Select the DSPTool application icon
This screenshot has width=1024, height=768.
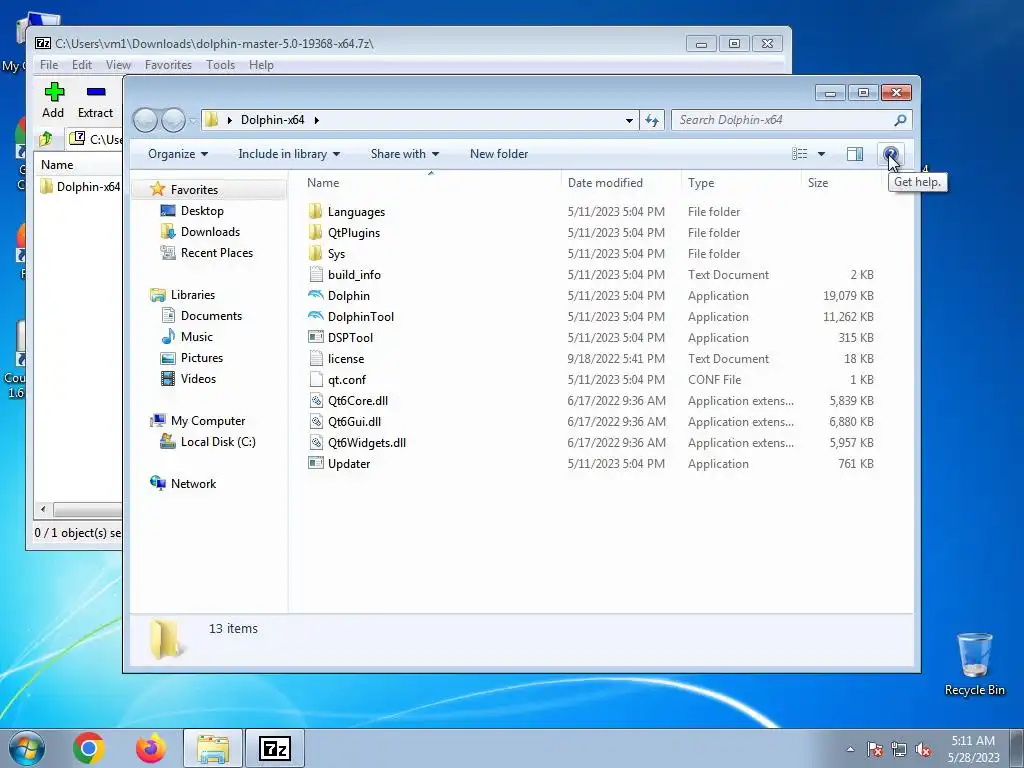coord(316,337)
